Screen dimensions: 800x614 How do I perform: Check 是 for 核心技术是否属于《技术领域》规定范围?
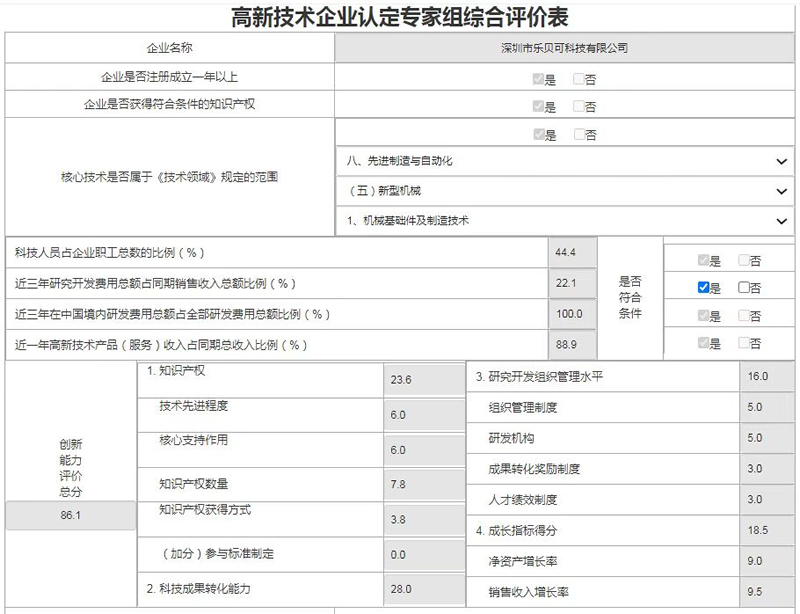540,134
